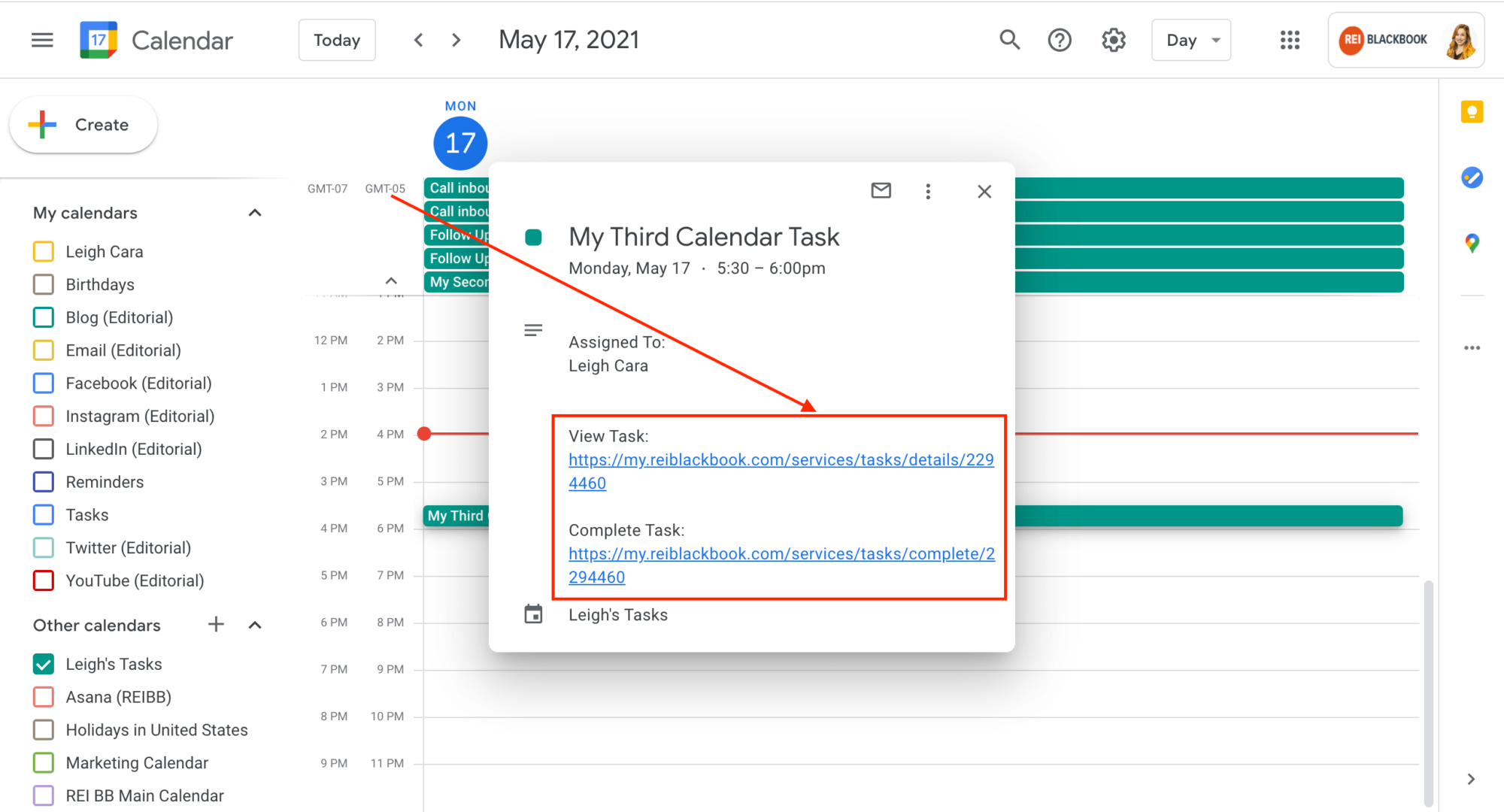The height and width of the screenshot is (812, 1504).
Task: Open the Settings gear menu
Action: 1114,40
